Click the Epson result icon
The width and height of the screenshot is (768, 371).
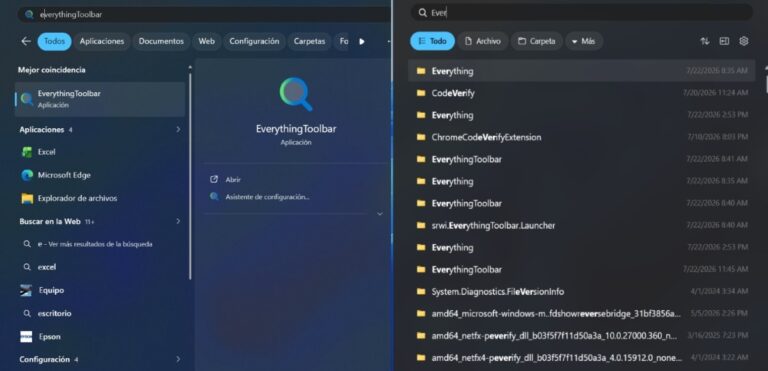26,337
